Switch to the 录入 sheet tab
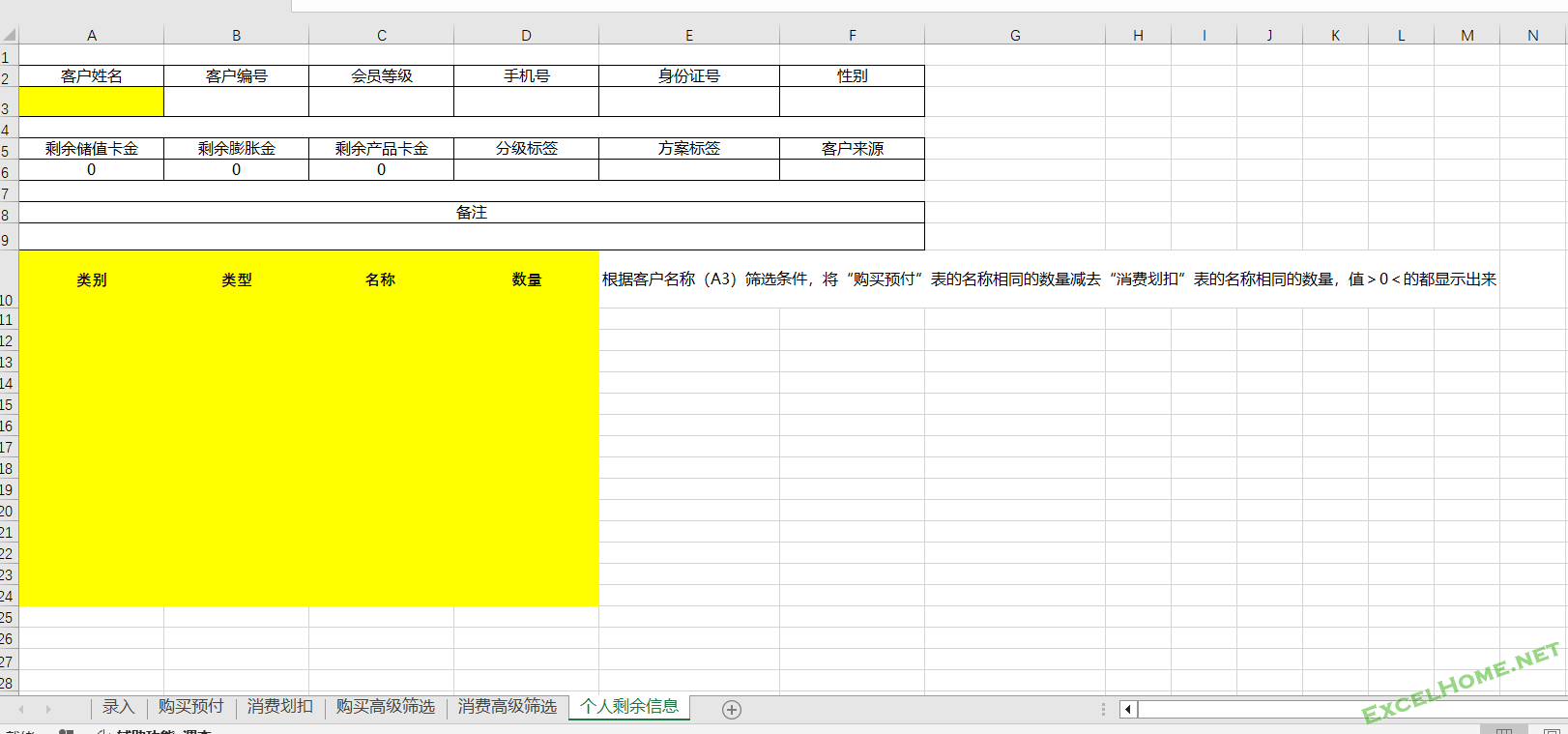This screenshot has width=1568, height=734. tap(118, 707)
